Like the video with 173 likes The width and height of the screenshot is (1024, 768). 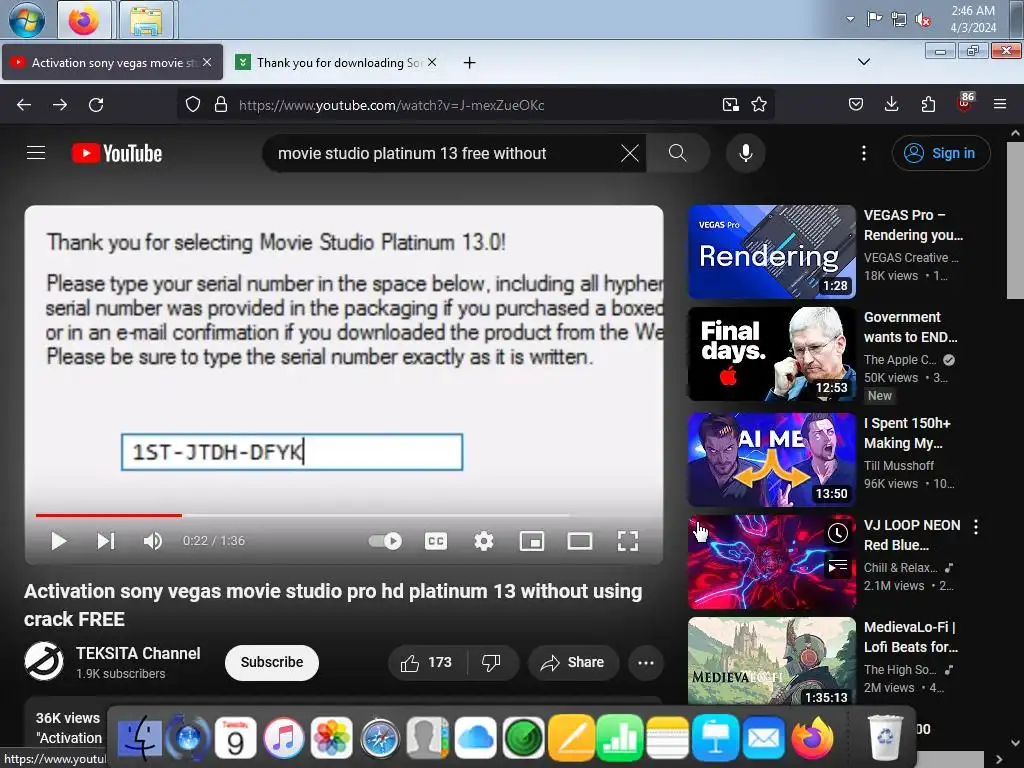(x=427, y=662)
